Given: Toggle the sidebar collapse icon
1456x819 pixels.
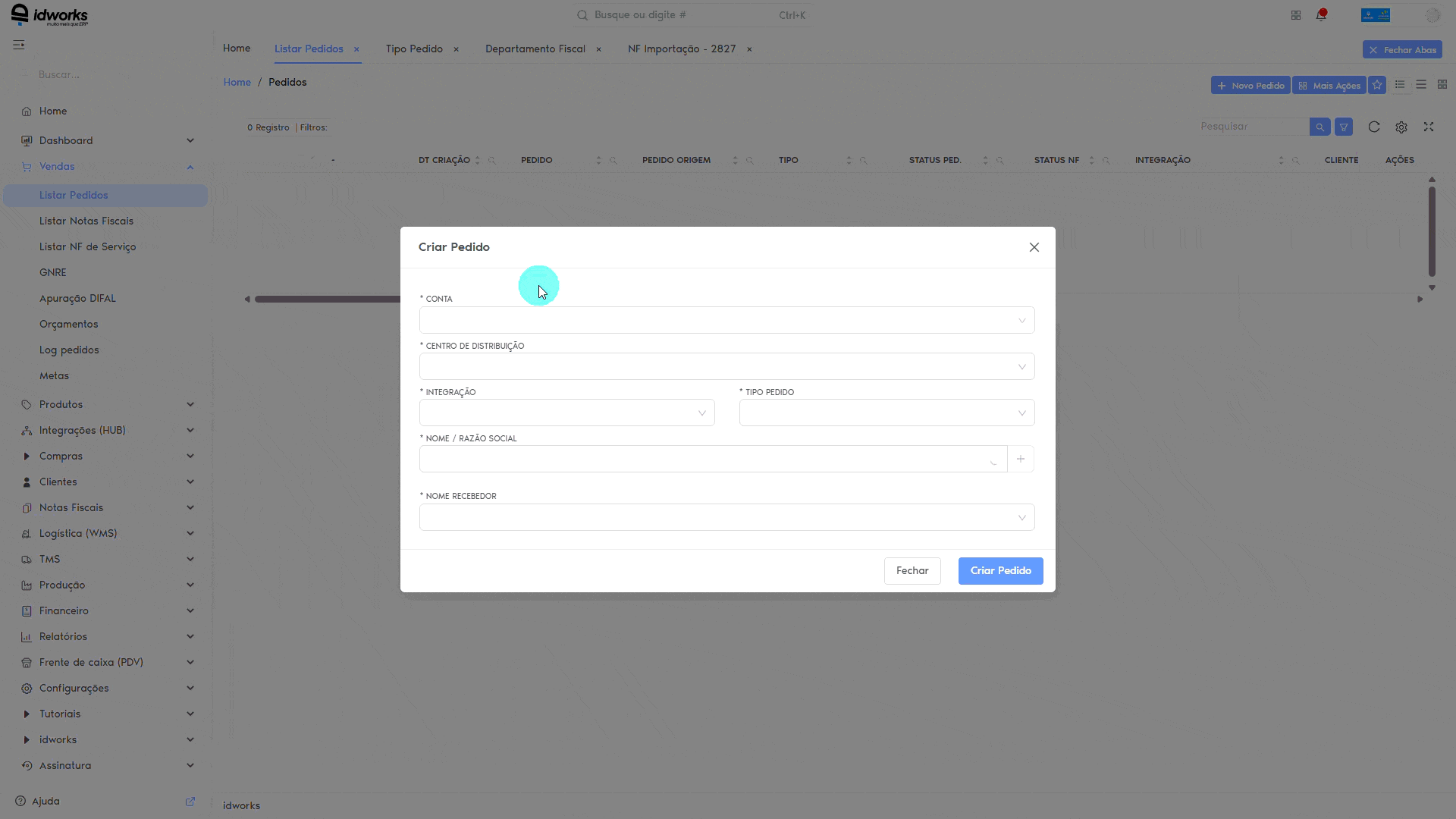Looking at the screenshot, I should coord(19,45).
